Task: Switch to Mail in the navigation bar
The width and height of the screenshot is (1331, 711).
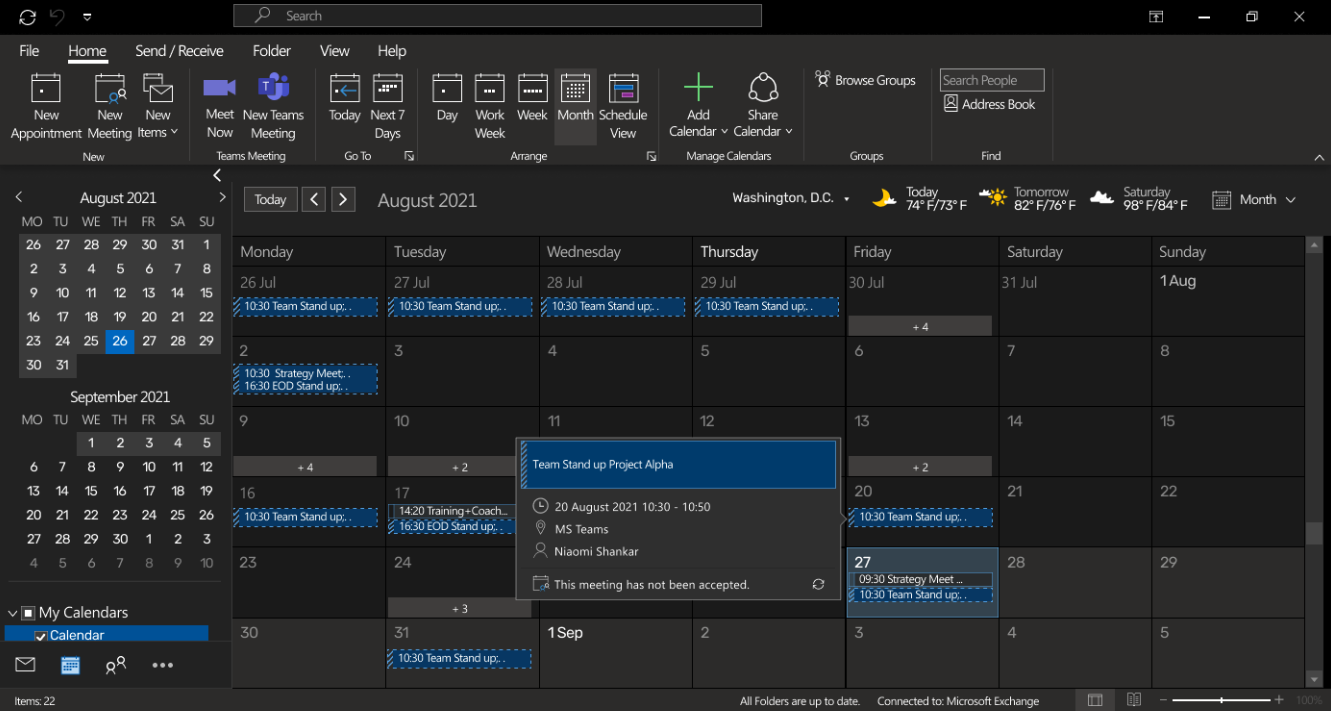Action: click(25, 665)
